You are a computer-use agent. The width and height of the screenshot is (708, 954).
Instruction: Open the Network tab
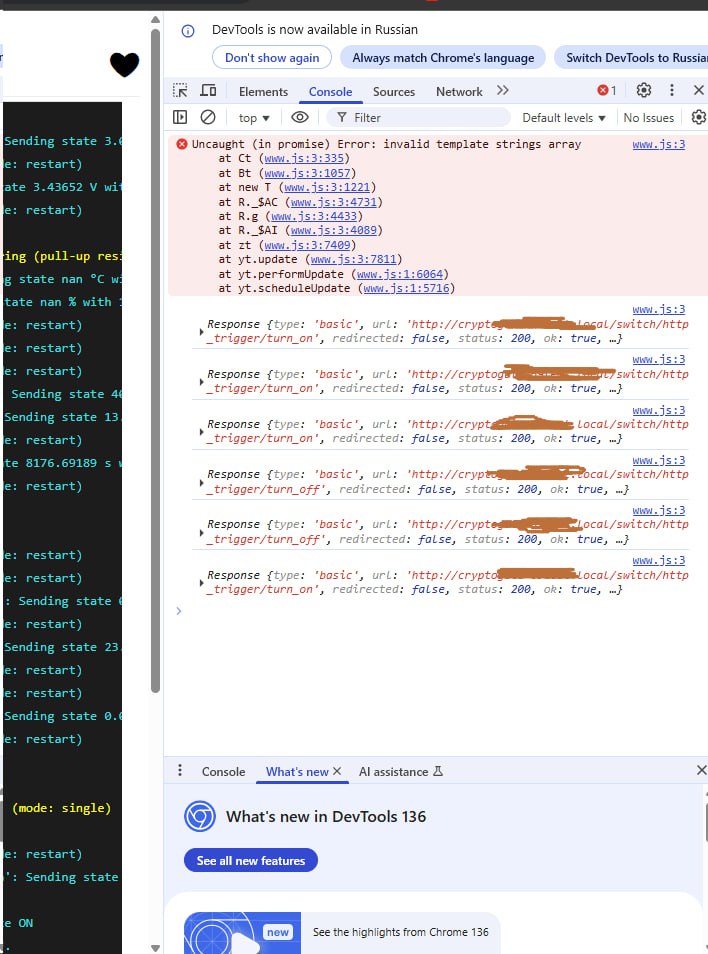tap(459, 92)
